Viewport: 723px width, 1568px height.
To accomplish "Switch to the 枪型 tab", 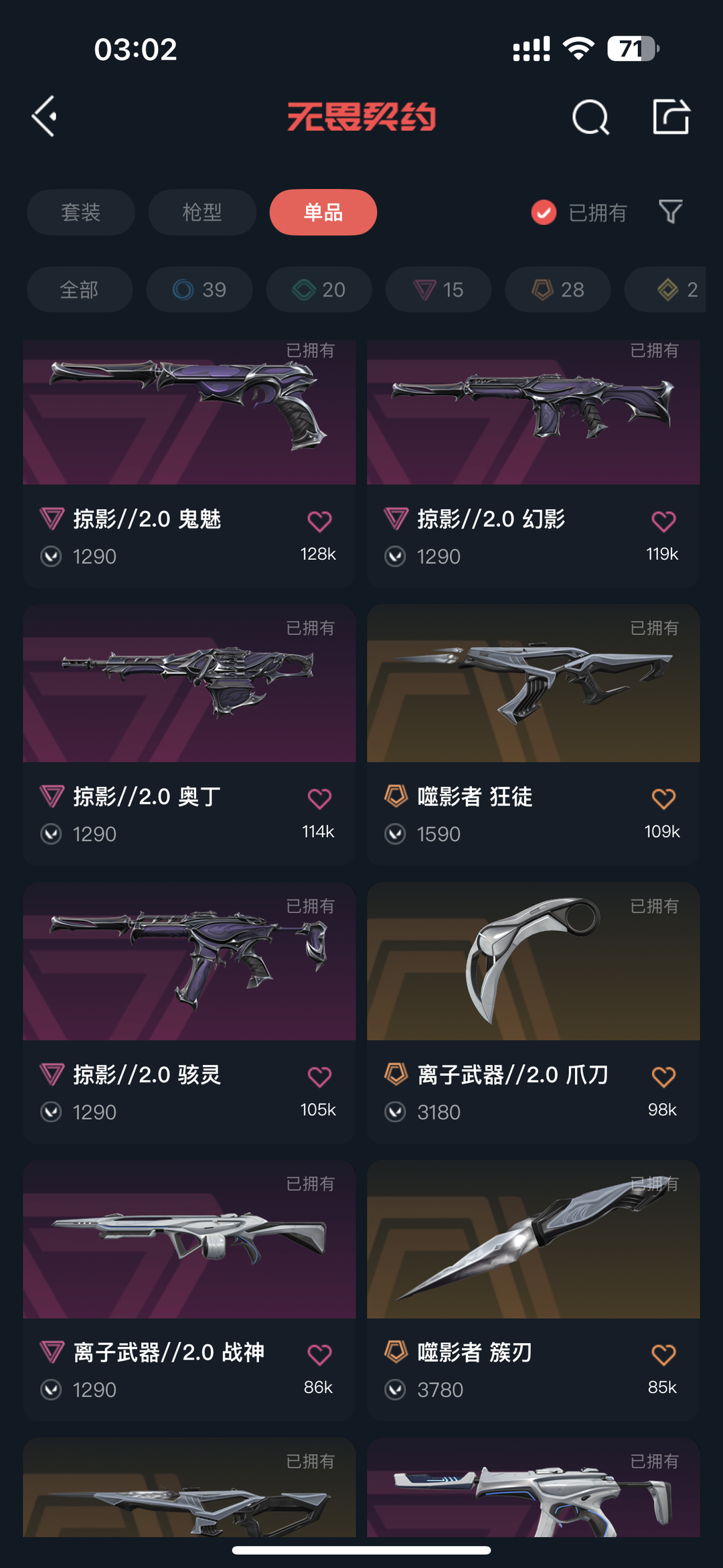I will 202,212.
